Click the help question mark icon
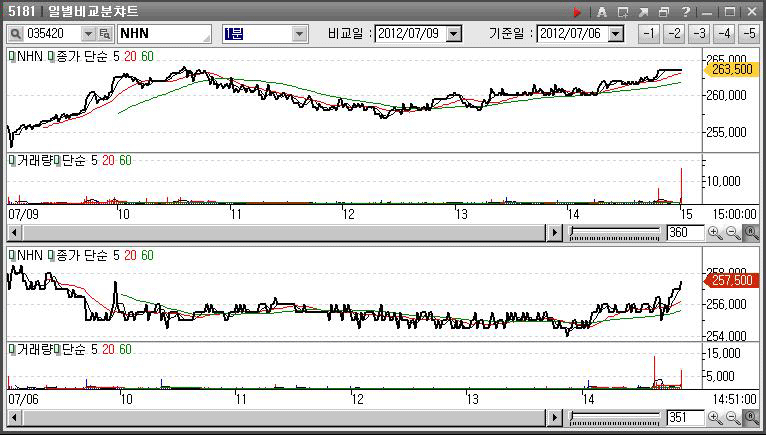This screenshot has width=766, height=435. [685, 12]
